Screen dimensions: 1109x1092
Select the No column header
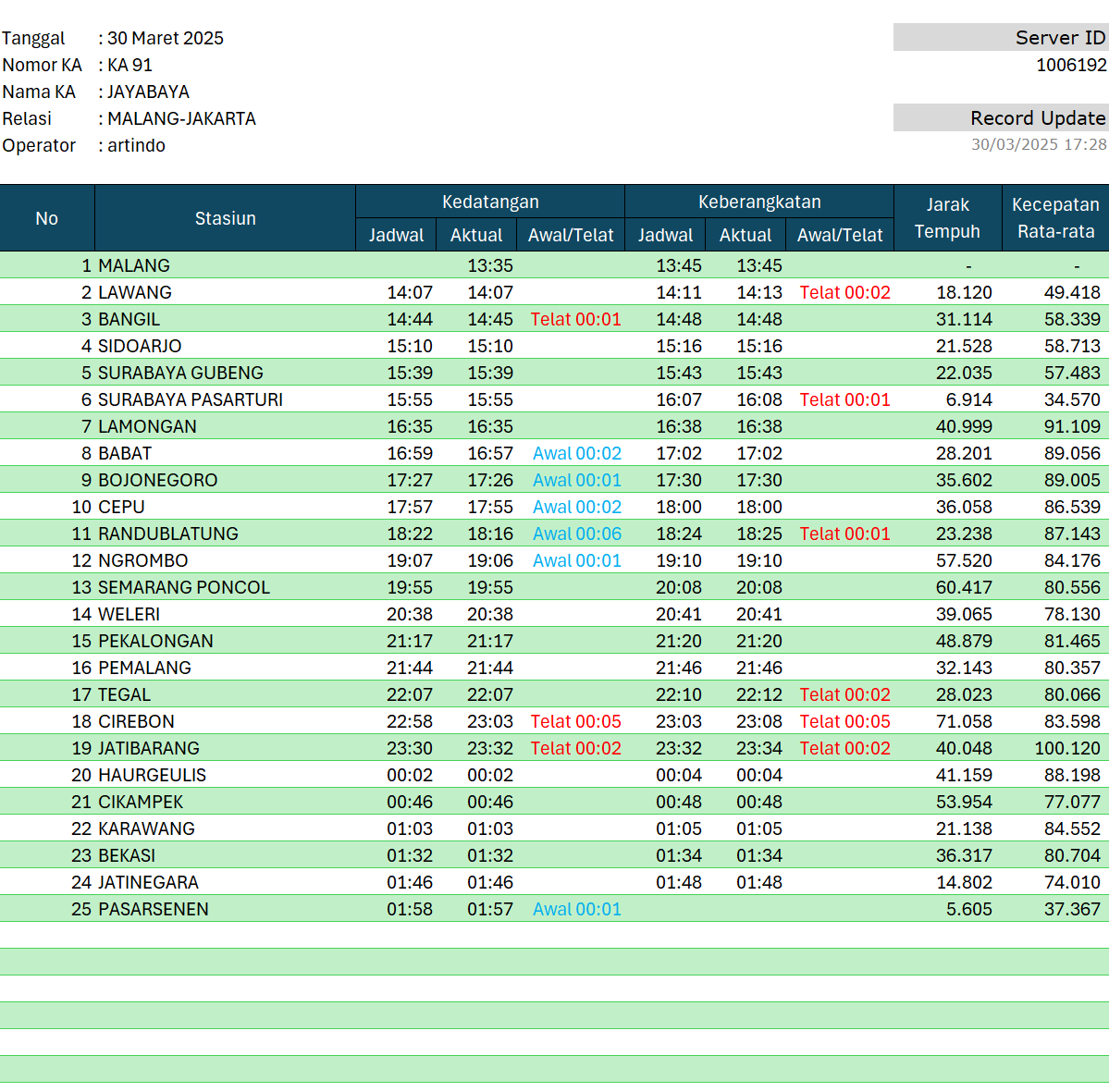click(x=46, y=218)
